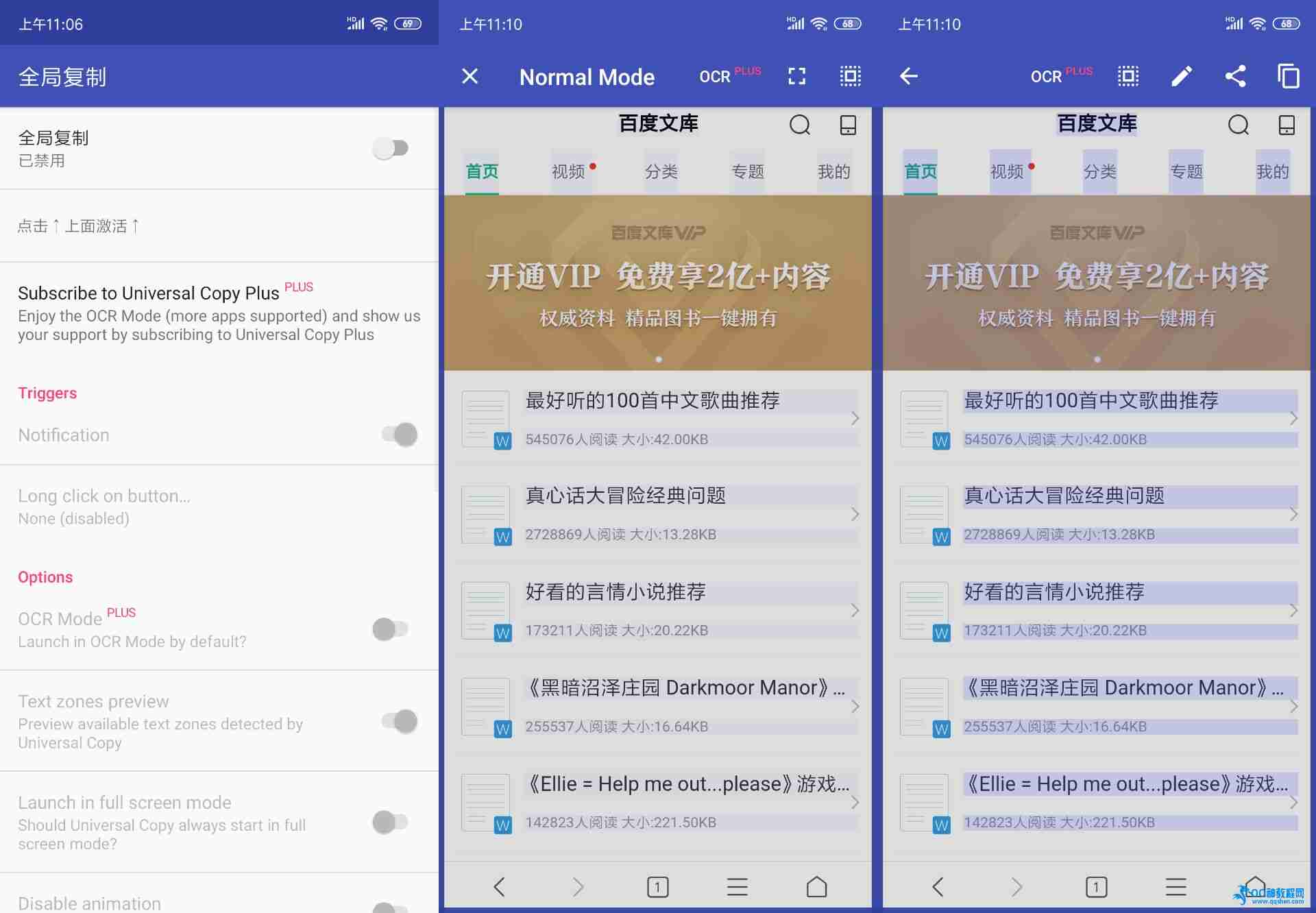The height and width of the screenshot is (913, 1316).
Task: Tap 点击↑上面激活↑ hint row
Action: coord(219,226)
